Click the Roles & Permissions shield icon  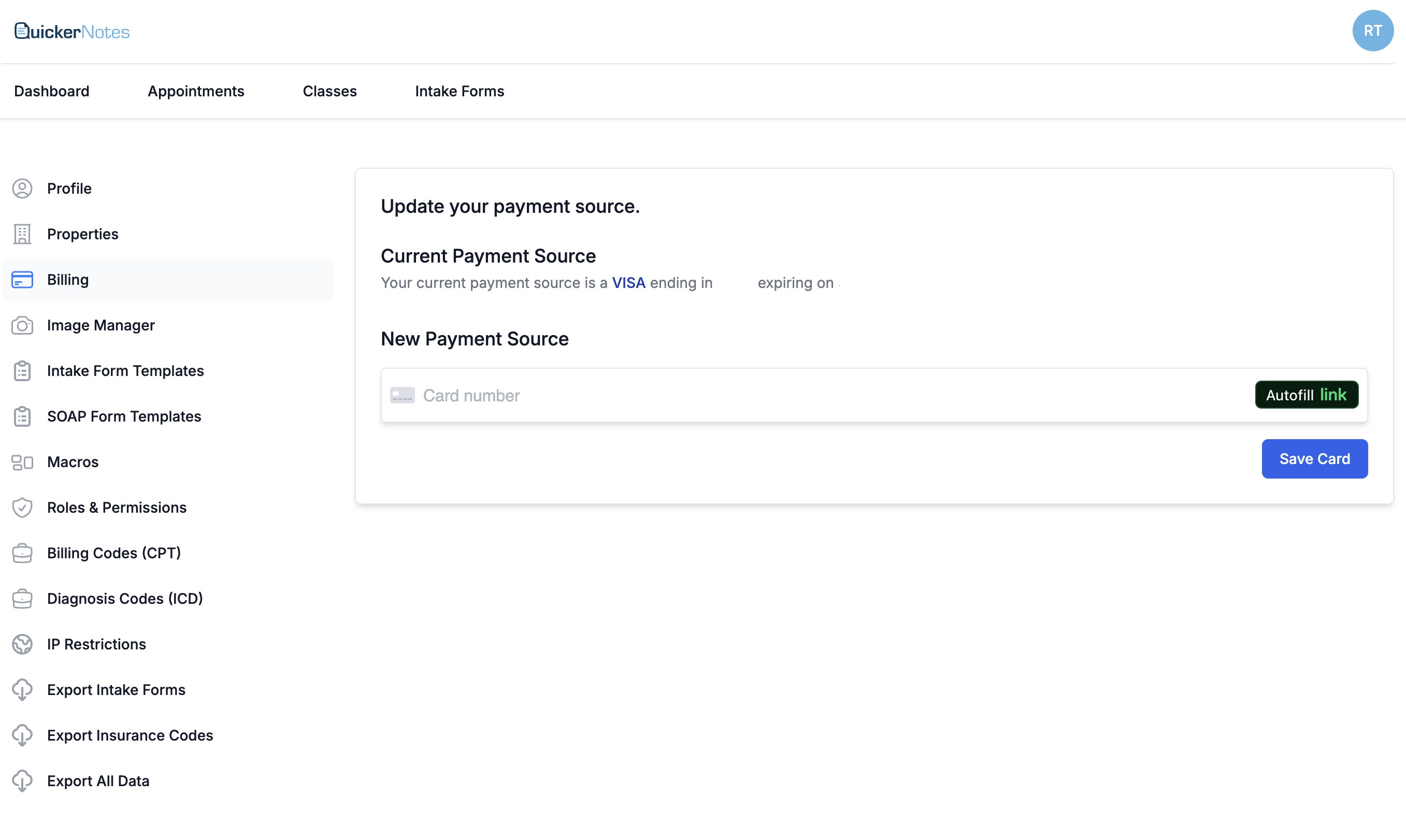[22, 508]
